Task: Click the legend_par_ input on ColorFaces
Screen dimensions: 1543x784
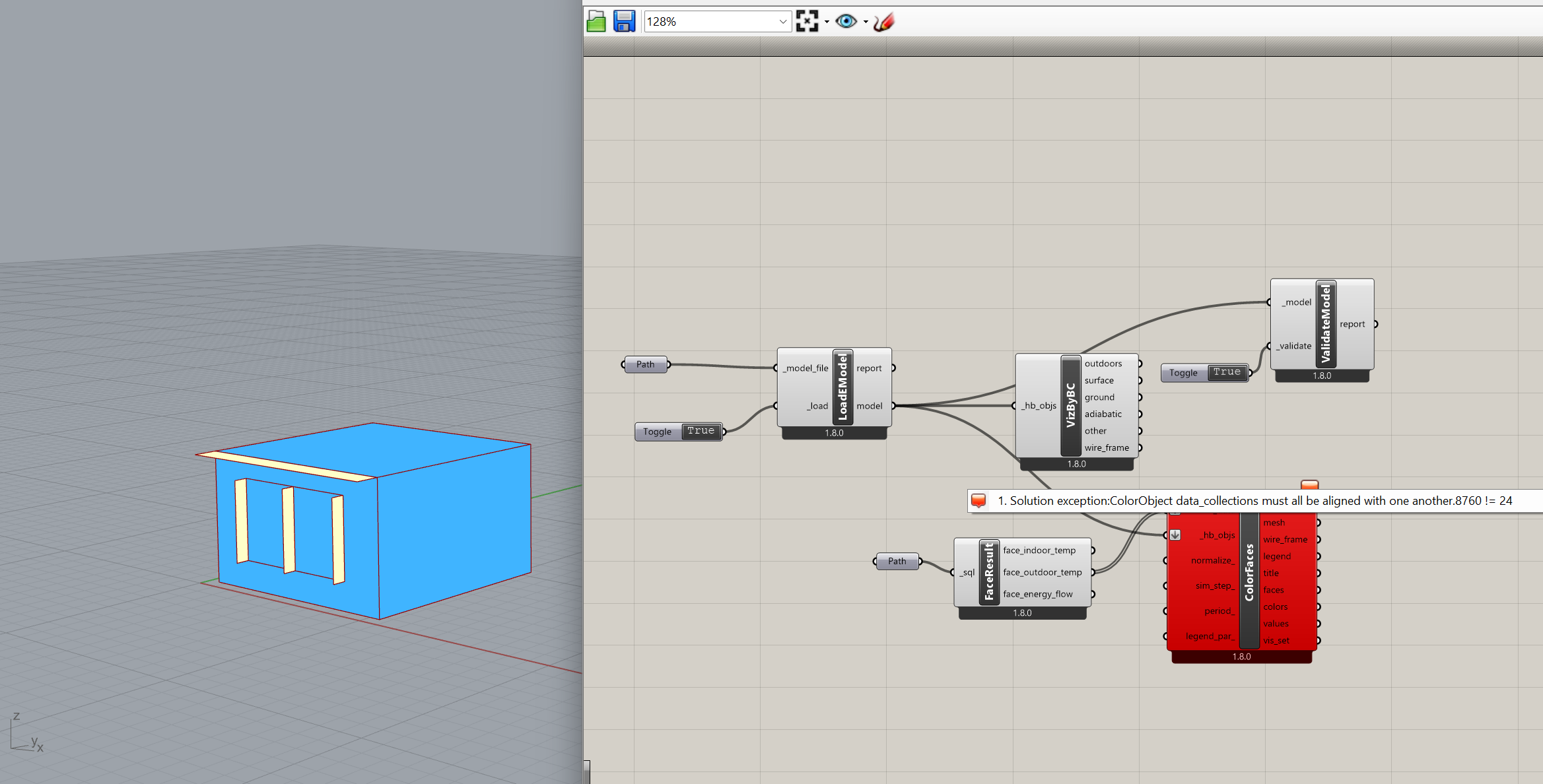Action: (1210, 636)
